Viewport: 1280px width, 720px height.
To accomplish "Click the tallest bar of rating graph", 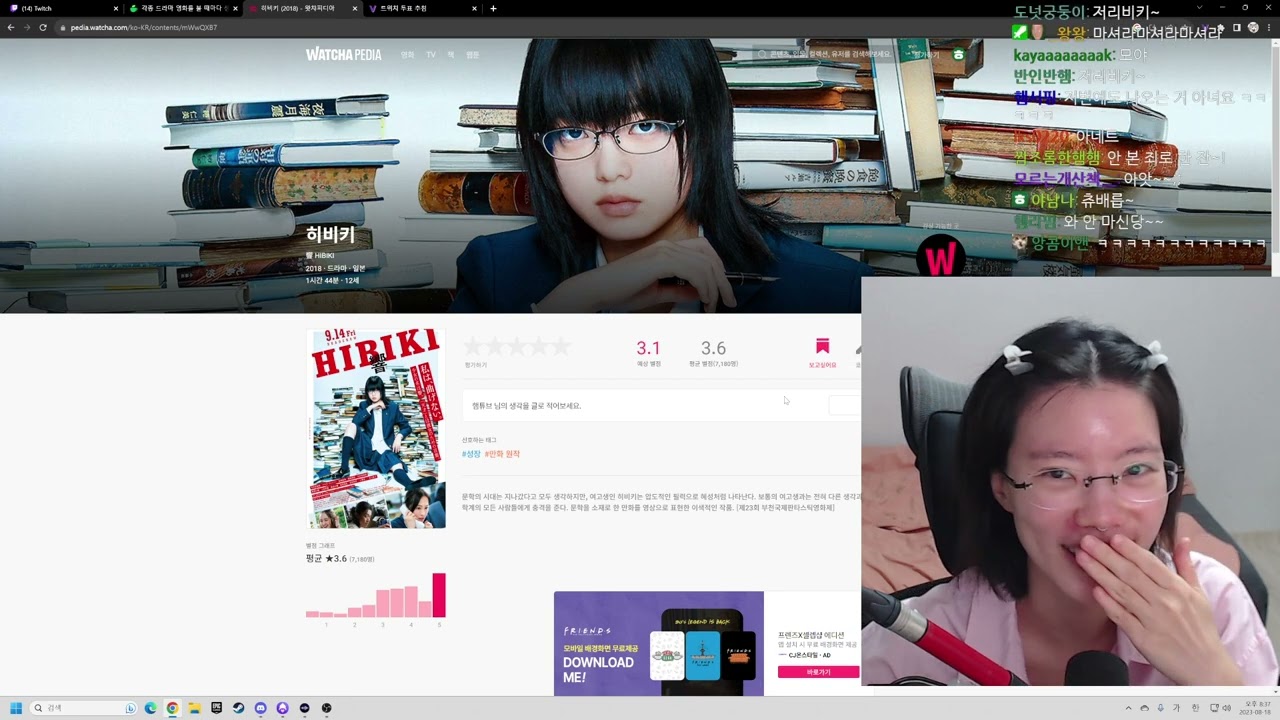I will click(x=439, y=595).
